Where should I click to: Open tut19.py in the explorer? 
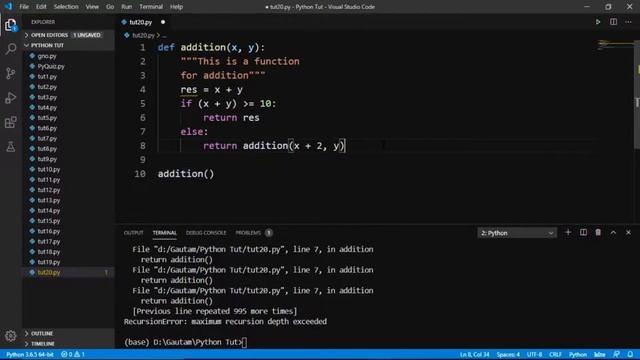pos(68,262)
